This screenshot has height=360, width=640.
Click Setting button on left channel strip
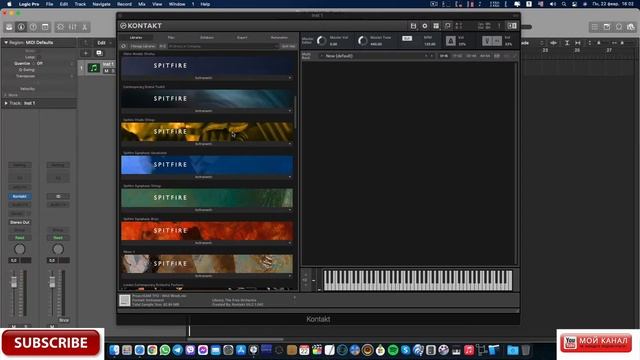coord(20,165)
